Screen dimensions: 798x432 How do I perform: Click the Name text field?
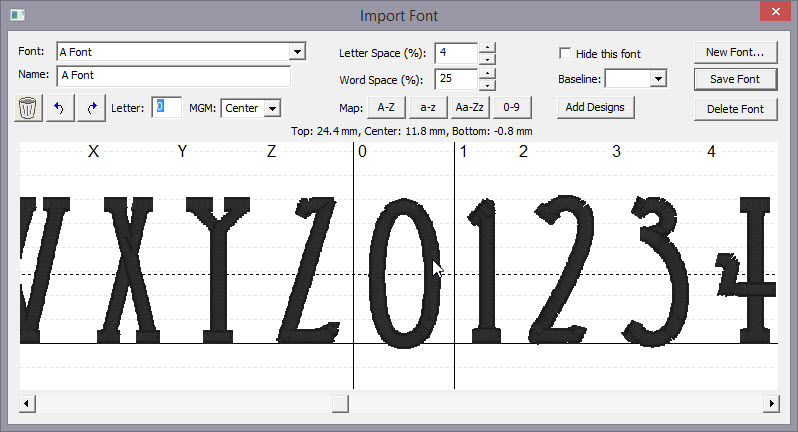tap(173, 76)
